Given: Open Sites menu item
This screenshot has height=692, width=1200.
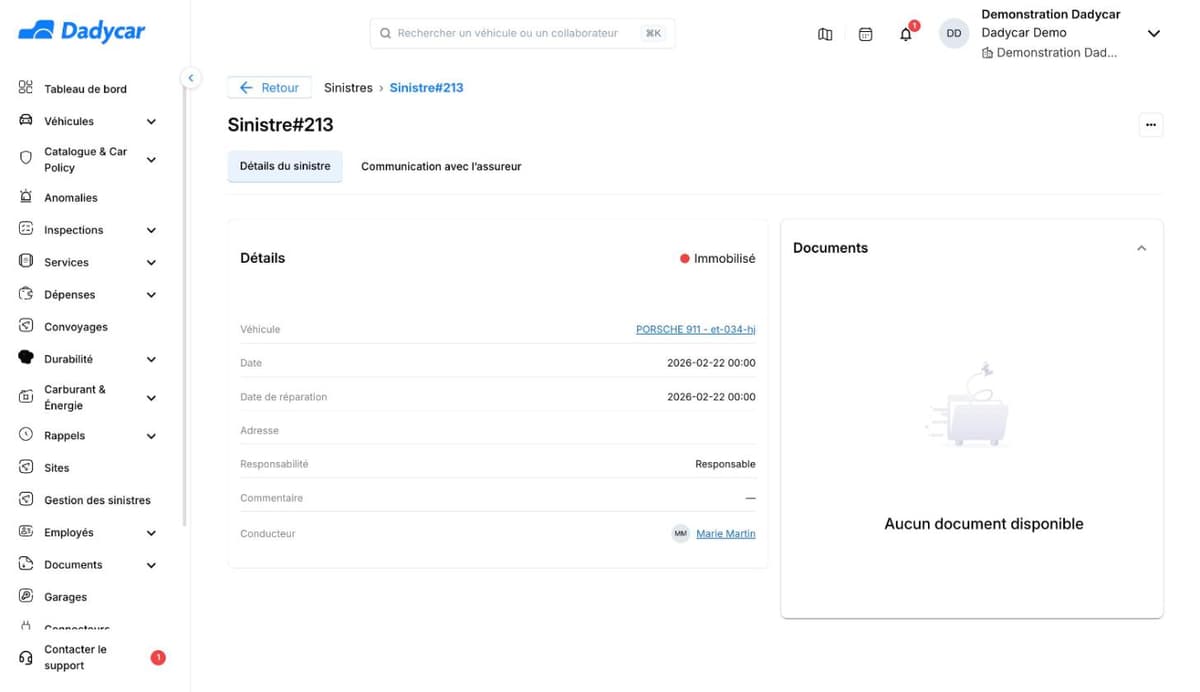Looking at the screenshot, I should coord(57,468).
